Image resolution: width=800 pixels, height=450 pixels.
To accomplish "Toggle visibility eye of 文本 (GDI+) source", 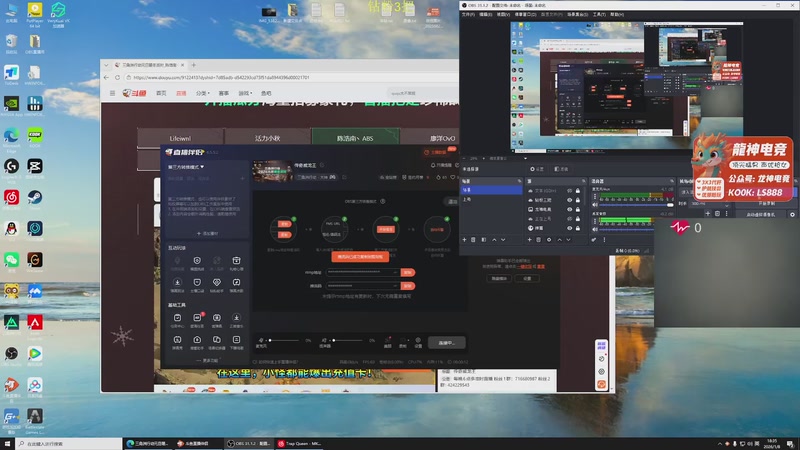I will [569, 191].
